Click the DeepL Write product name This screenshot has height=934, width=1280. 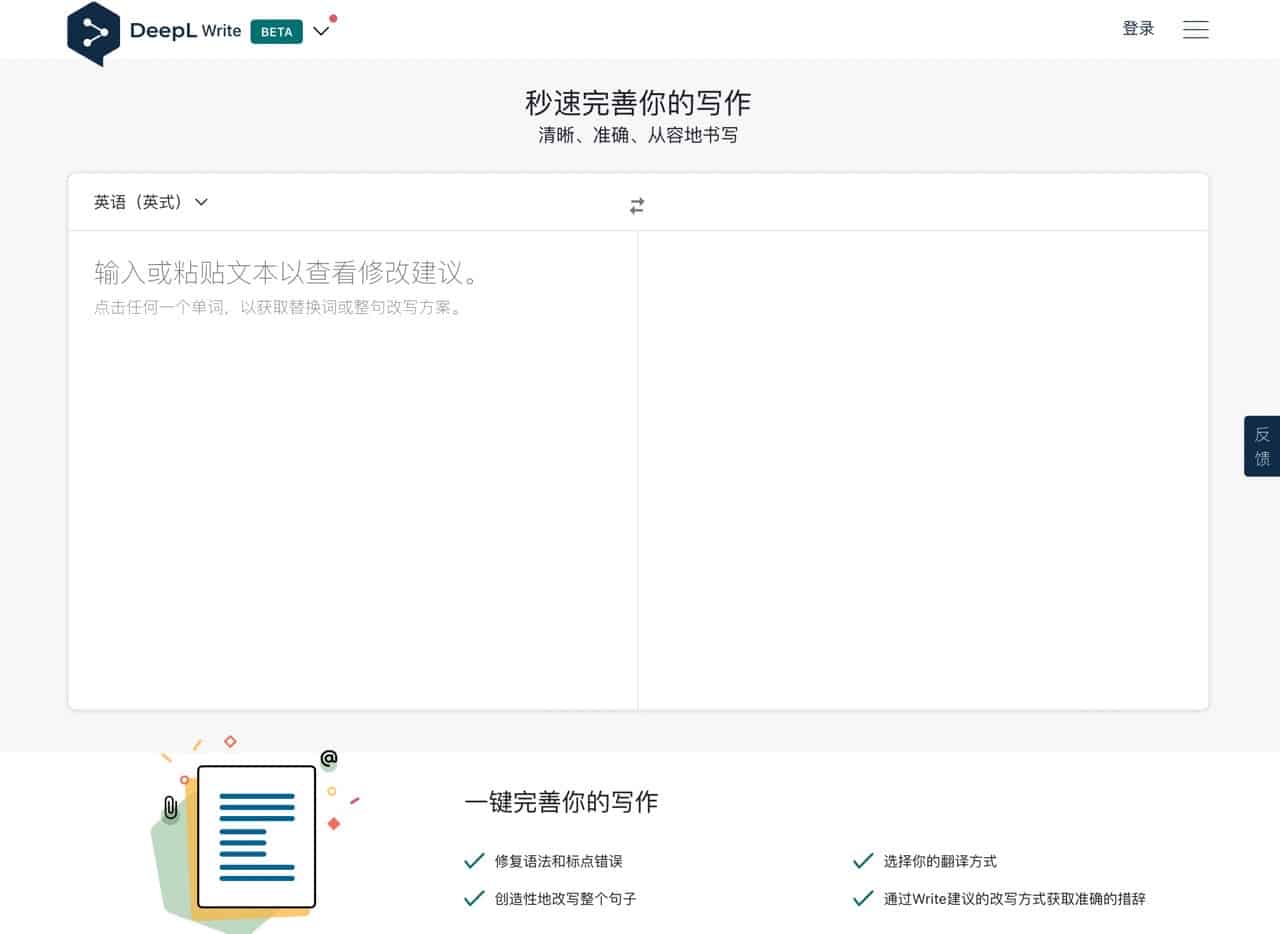[185, 31]
